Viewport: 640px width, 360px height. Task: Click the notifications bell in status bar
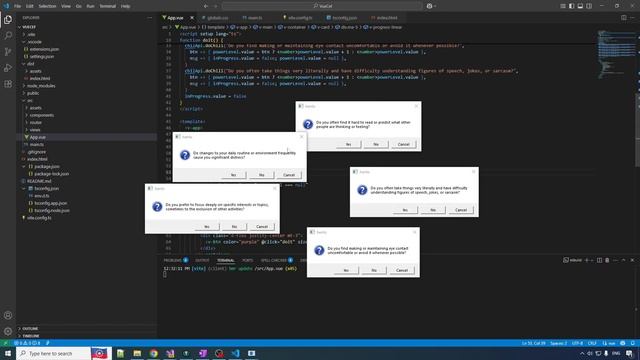633,343
